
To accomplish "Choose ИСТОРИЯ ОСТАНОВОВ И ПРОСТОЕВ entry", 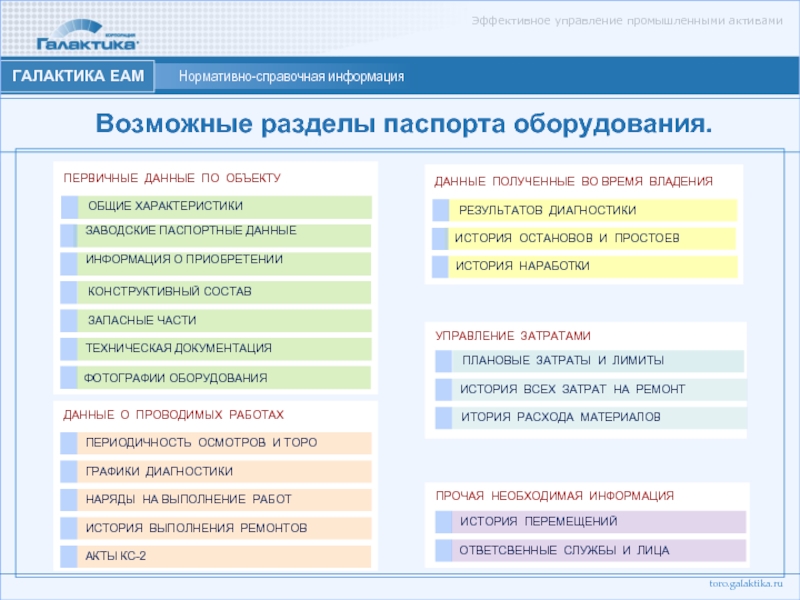I will click(567, 238).
